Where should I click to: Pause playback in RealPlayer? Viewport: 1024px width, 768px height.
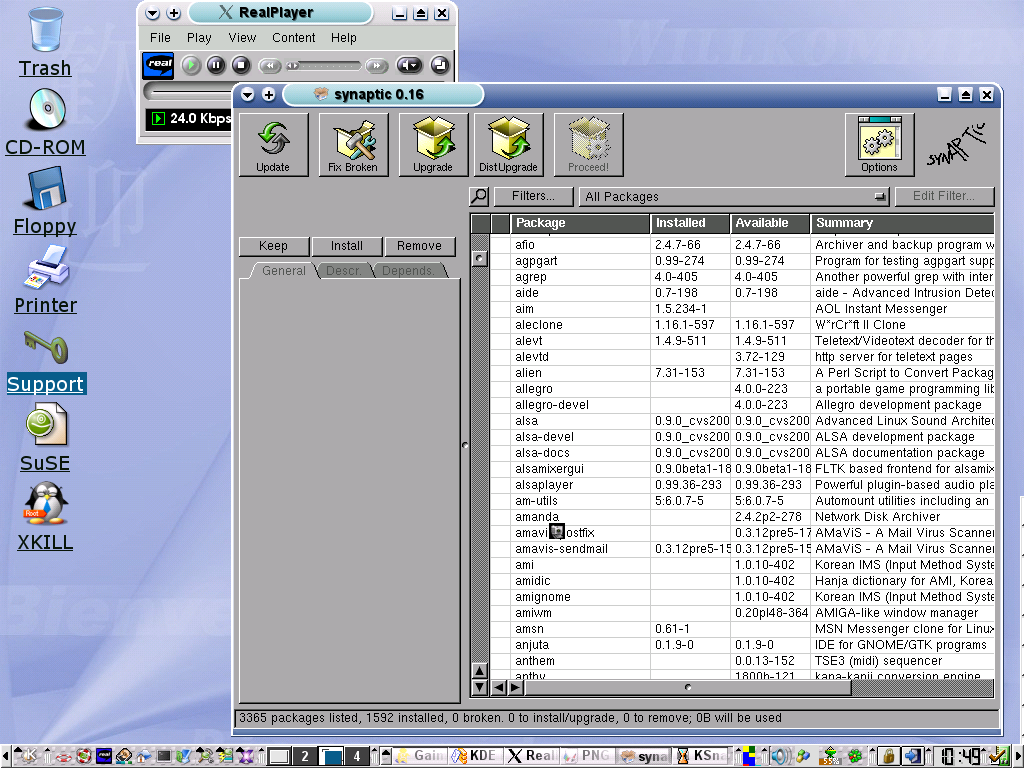(x=216, y=65)
